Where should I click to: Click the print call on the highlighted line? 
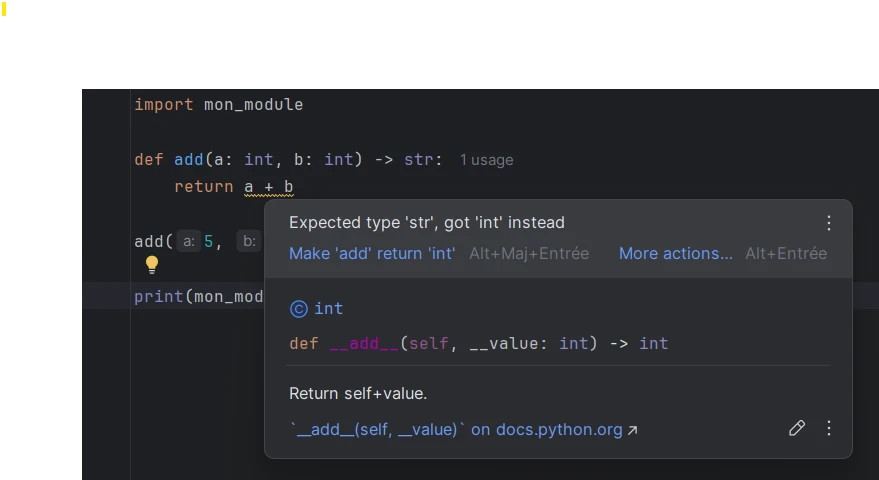(158, 296)
